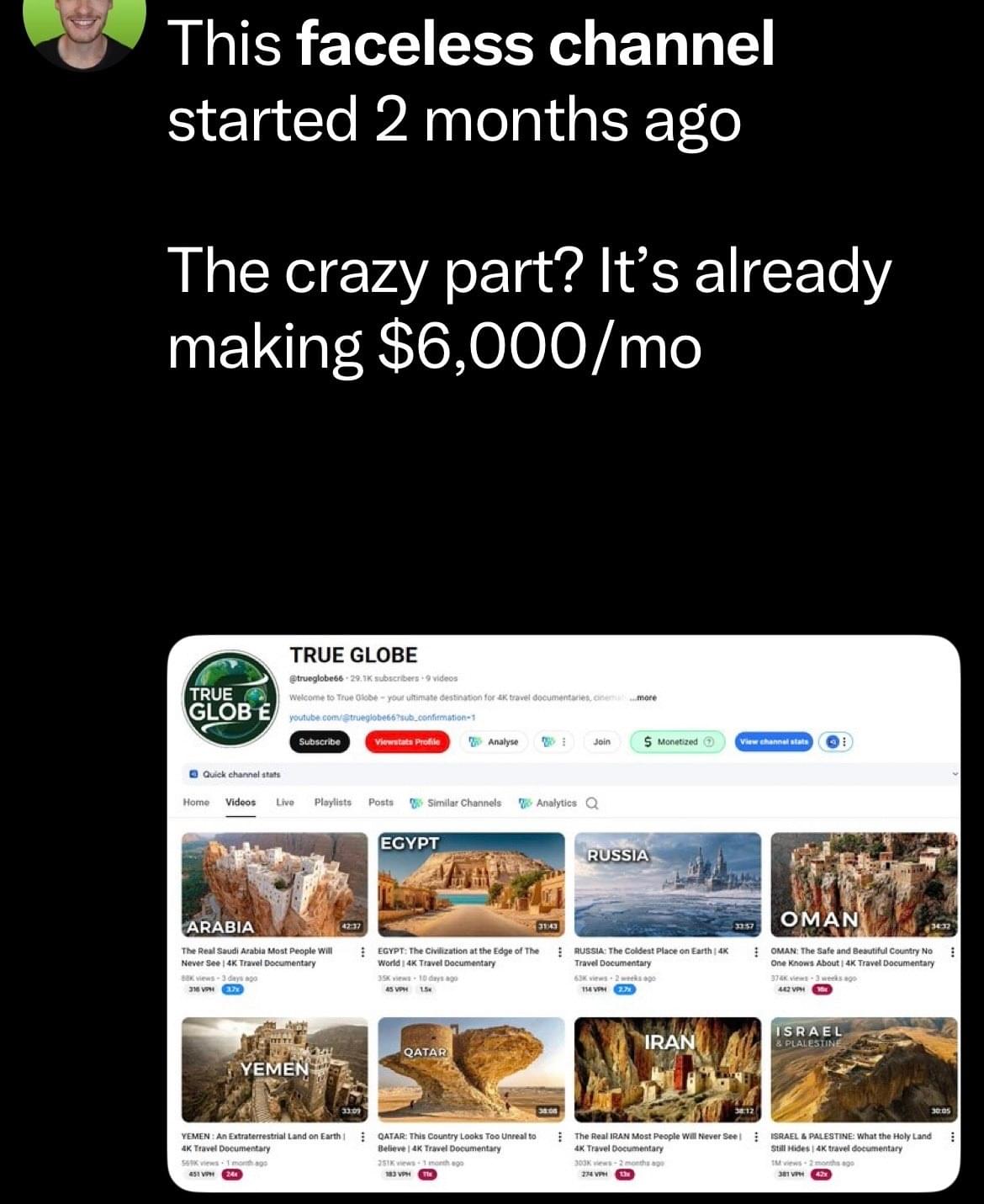Open the Yemen video thumbnail
The image size is (984, 1204).
click(274, 1069)
